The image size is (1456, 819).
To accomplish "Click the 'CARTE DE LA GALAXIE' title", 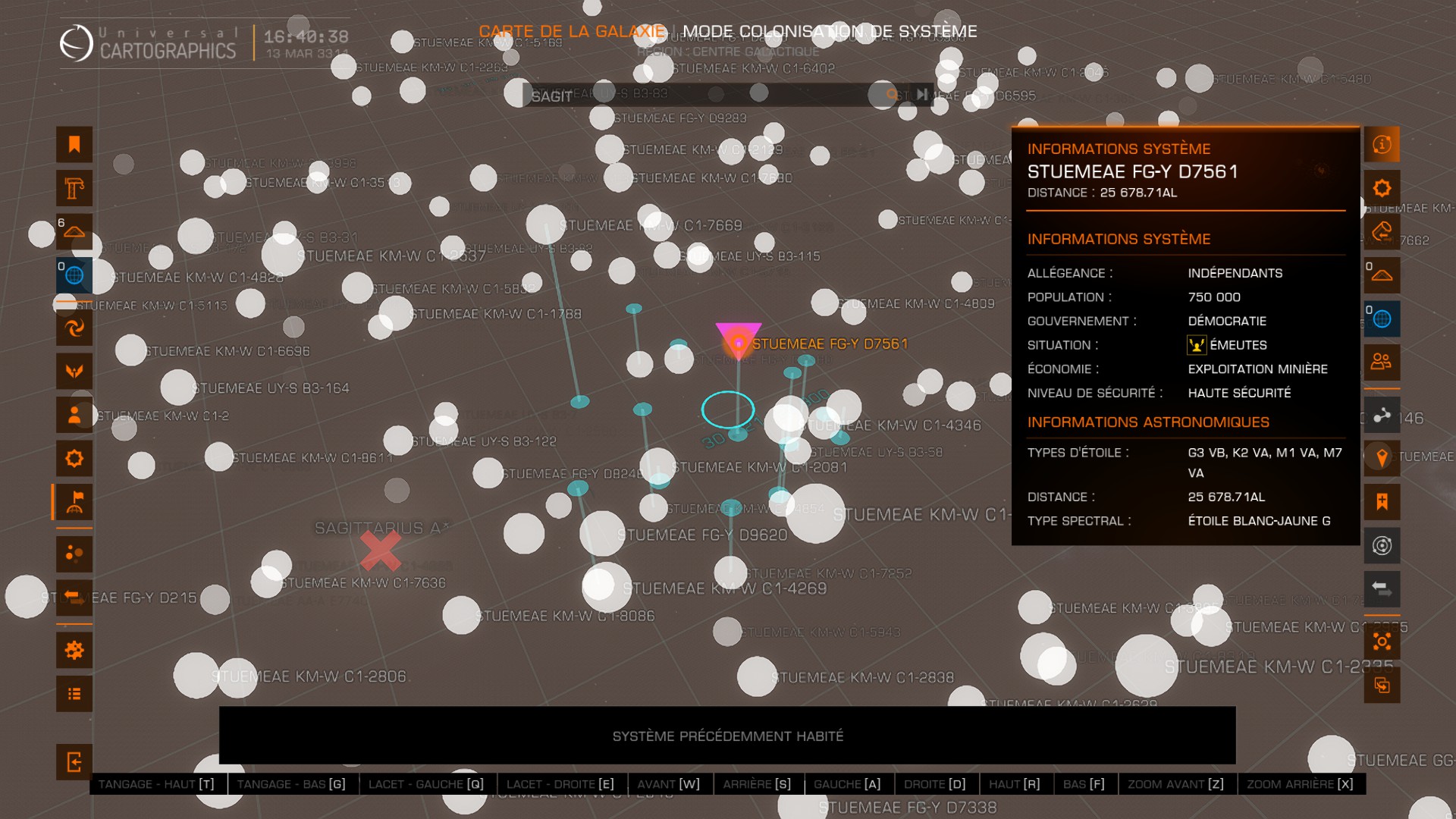I will 572,32.
